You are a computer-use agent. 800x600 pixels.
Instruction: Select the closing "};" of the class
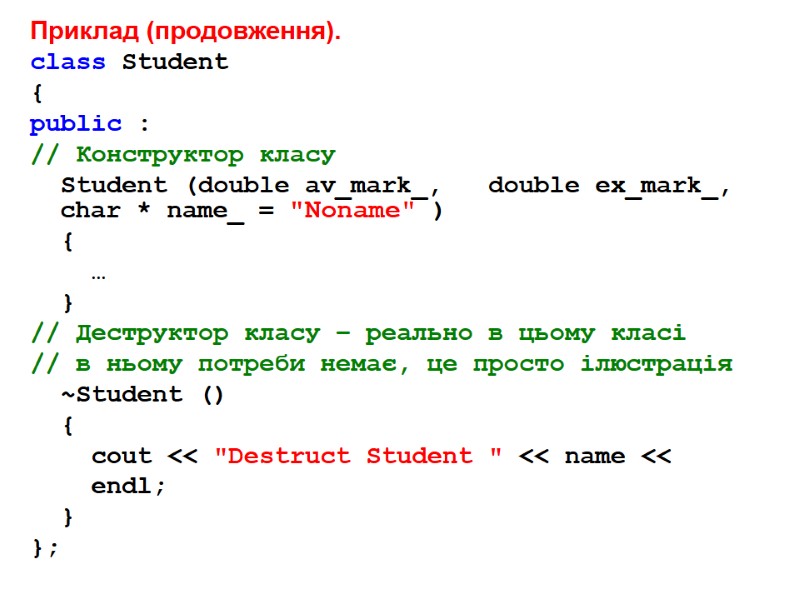coord(43,548)
